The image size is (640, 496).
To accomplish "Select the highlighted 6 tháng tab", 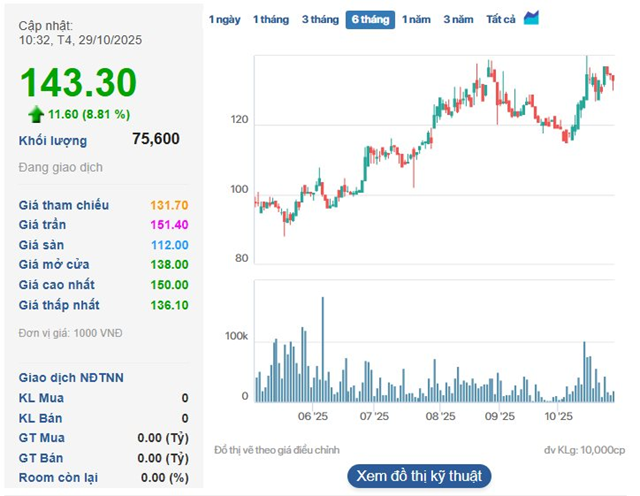I will [370, 19].
